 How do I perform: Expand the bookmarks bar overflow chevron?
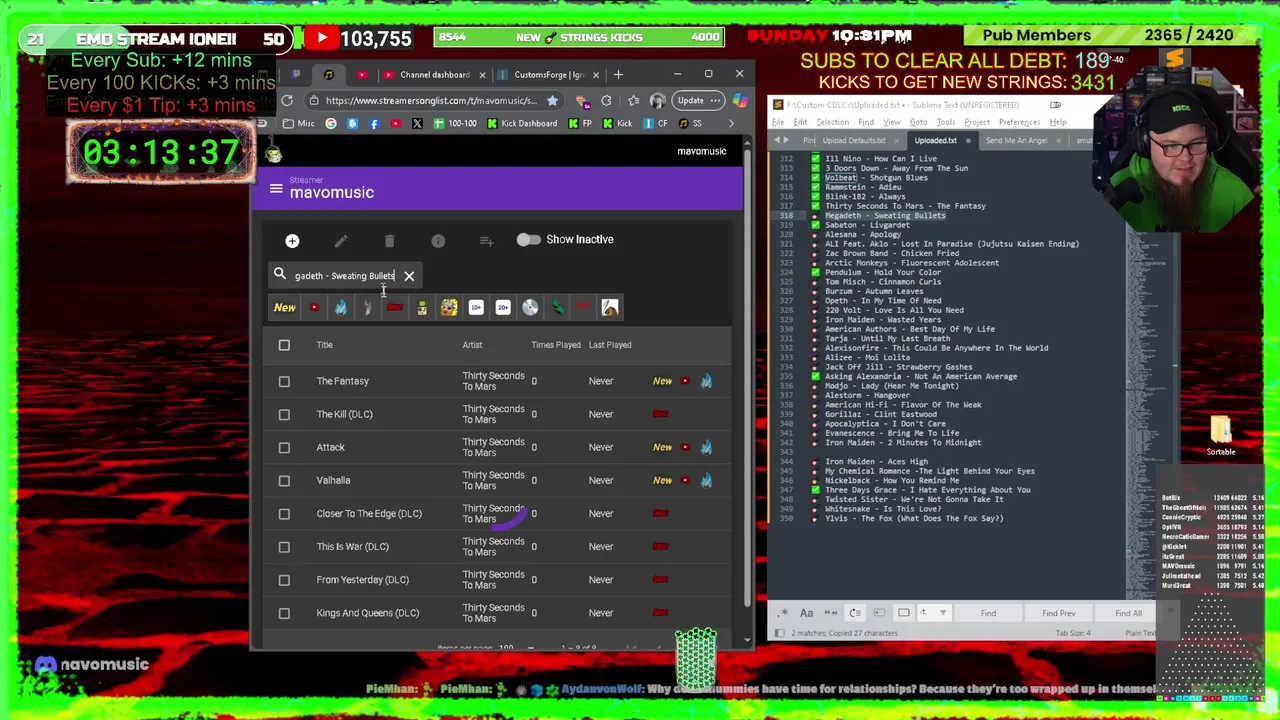click(731, 123)
